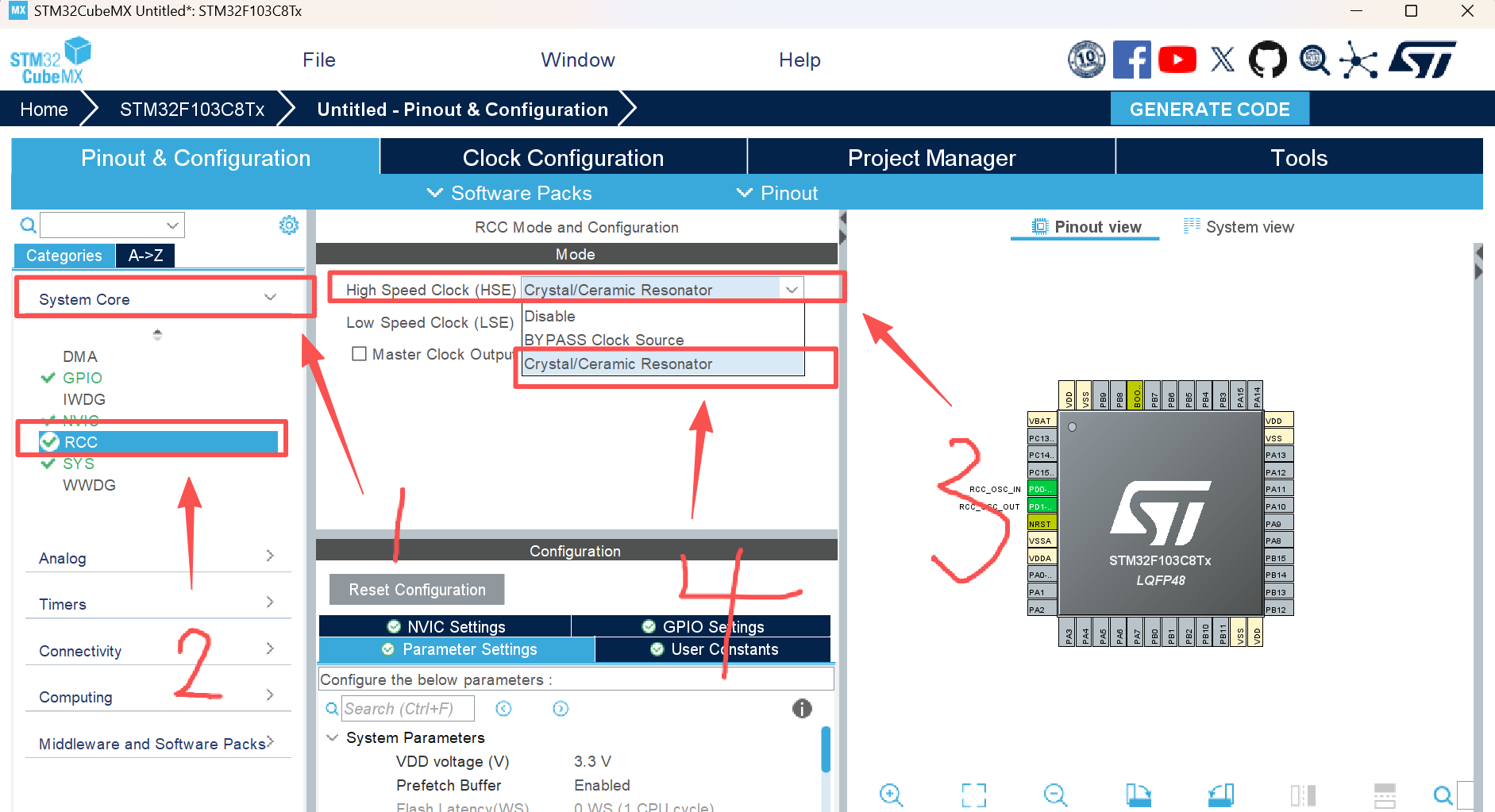Click the settings gear beside the peripheral search box
The height and width of the screenshot is (812, 1495).
coord(289,225)
